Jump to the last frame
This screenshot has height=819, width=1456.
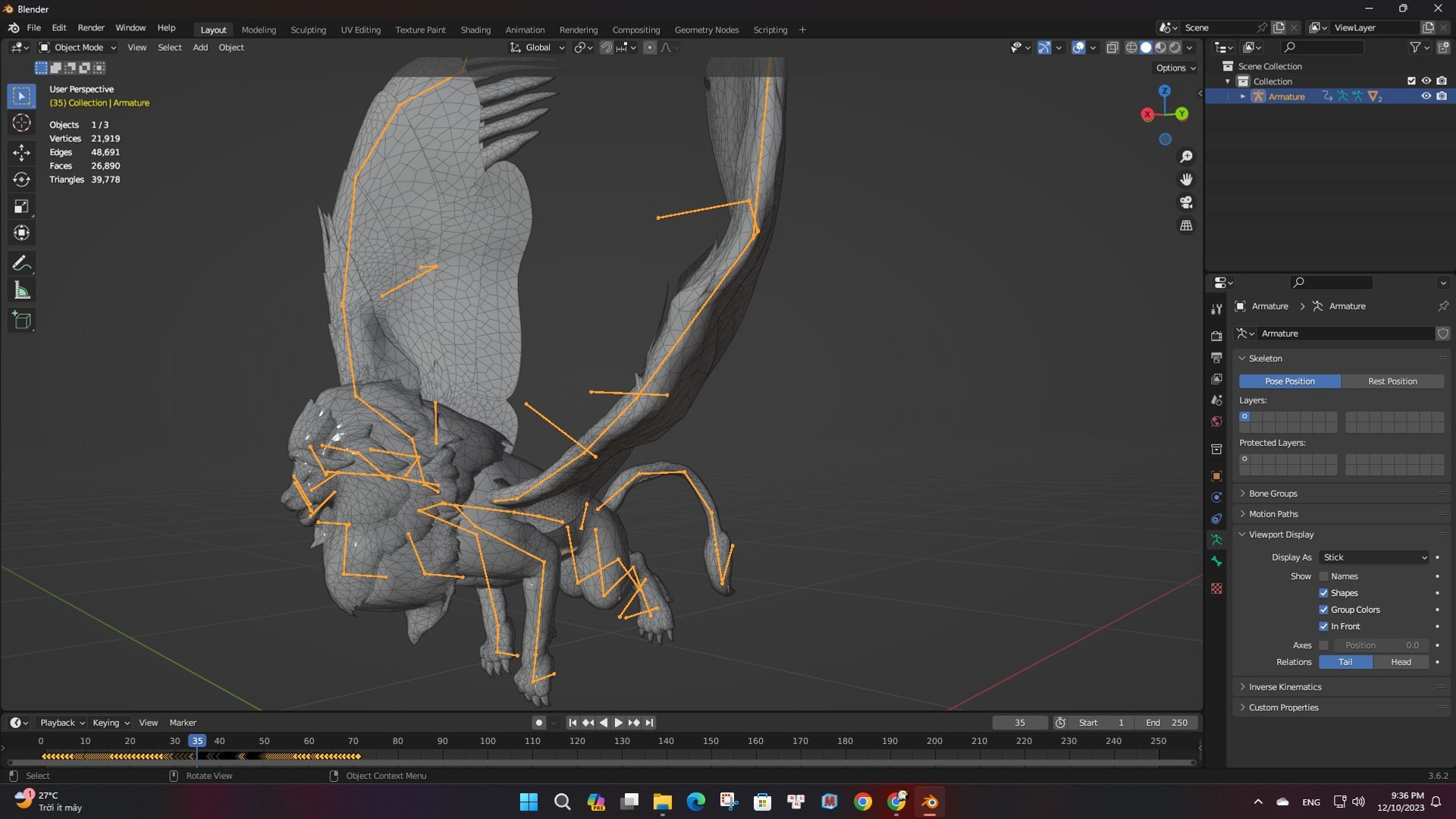[x=649, y=723]
